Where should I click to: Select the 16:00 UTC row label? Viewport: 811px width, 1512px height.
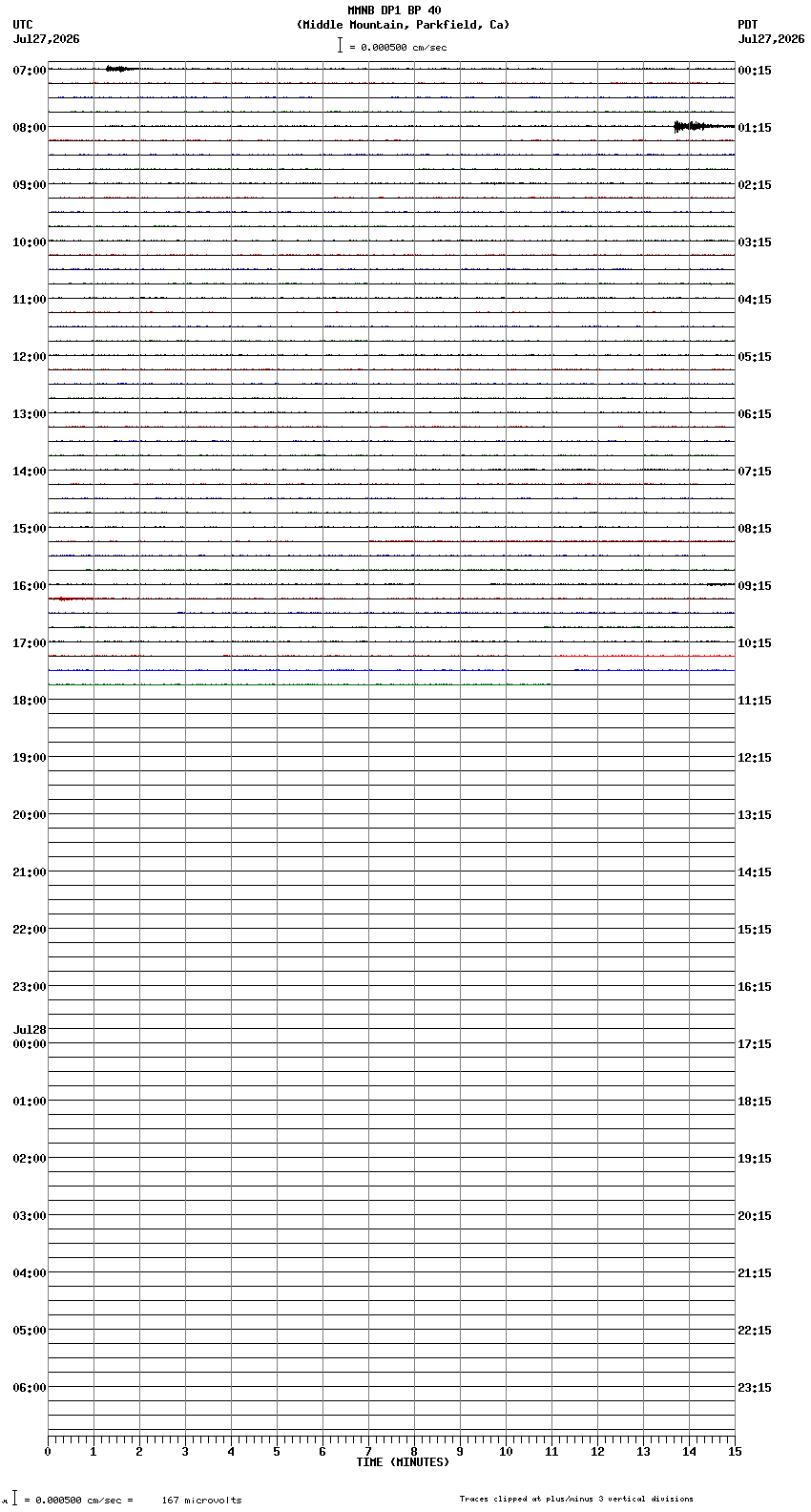coord(30,586)
